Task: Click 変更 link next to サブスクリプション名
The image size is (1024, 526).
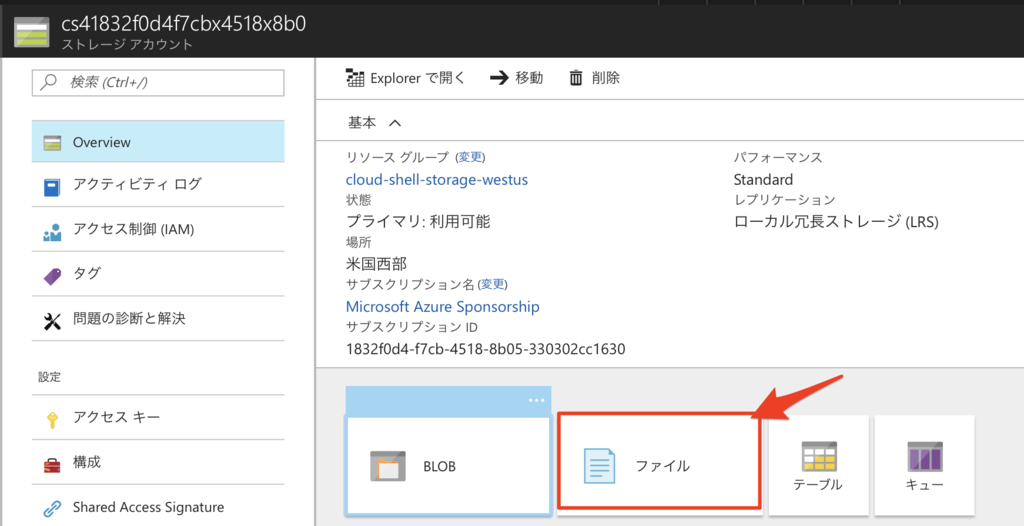Action: pos(492,284)
